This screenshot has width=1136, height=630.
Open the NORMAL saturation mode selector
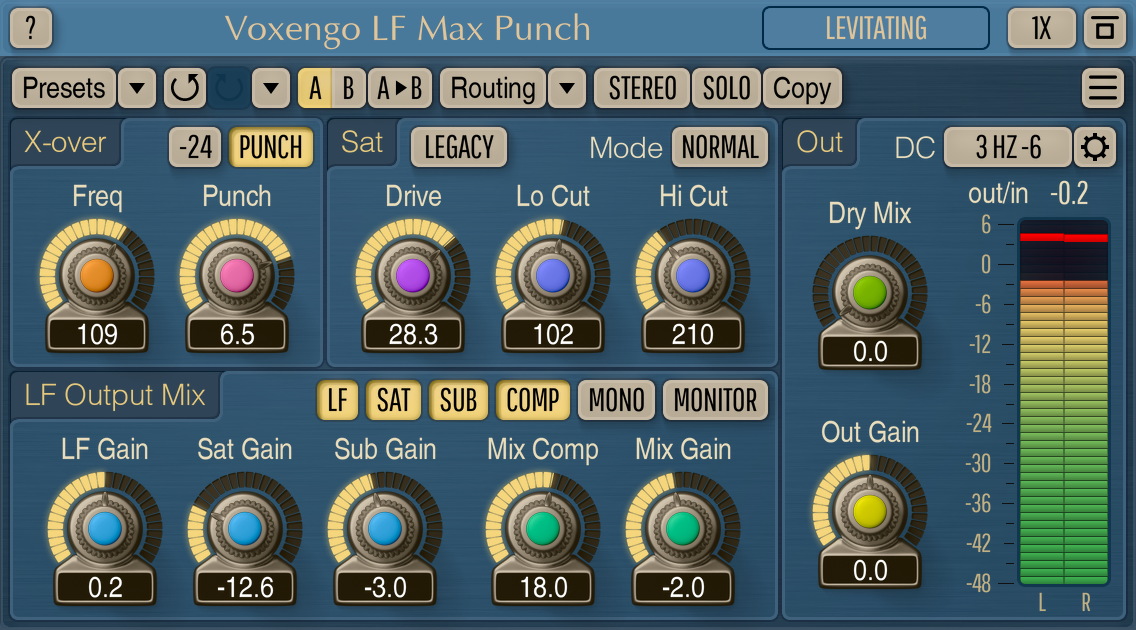[719, 148]
